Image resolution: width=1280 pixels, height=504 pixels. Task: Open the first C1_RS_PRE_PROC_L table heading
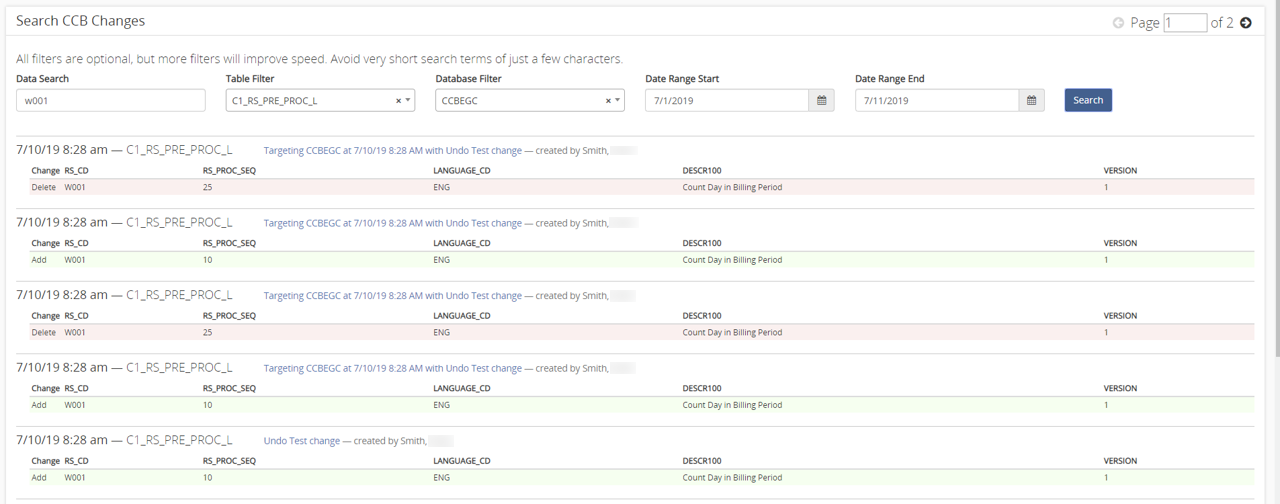[179, 150]
